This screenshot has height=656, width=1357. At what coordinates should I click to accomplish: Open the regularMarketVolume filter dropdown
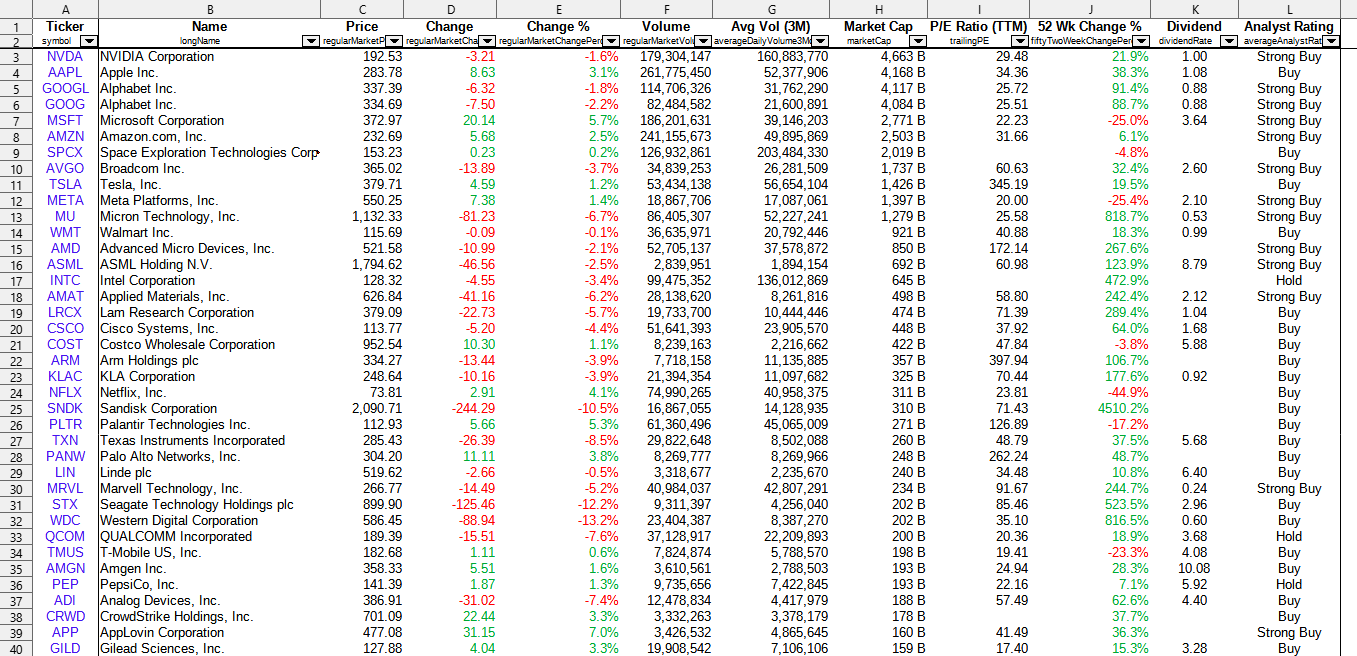click(704, 41)
